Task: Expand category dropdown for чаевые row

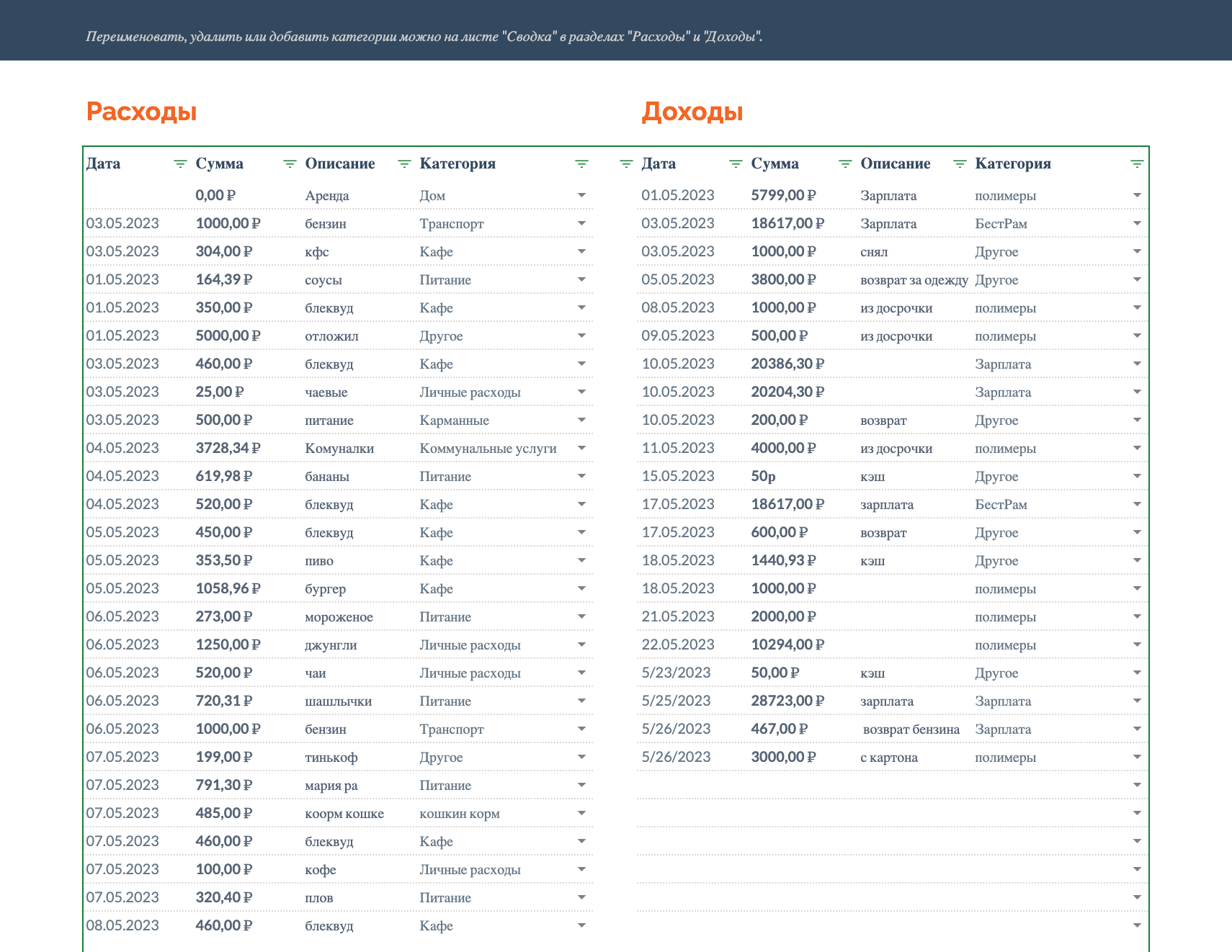Action: coord(581,392)
